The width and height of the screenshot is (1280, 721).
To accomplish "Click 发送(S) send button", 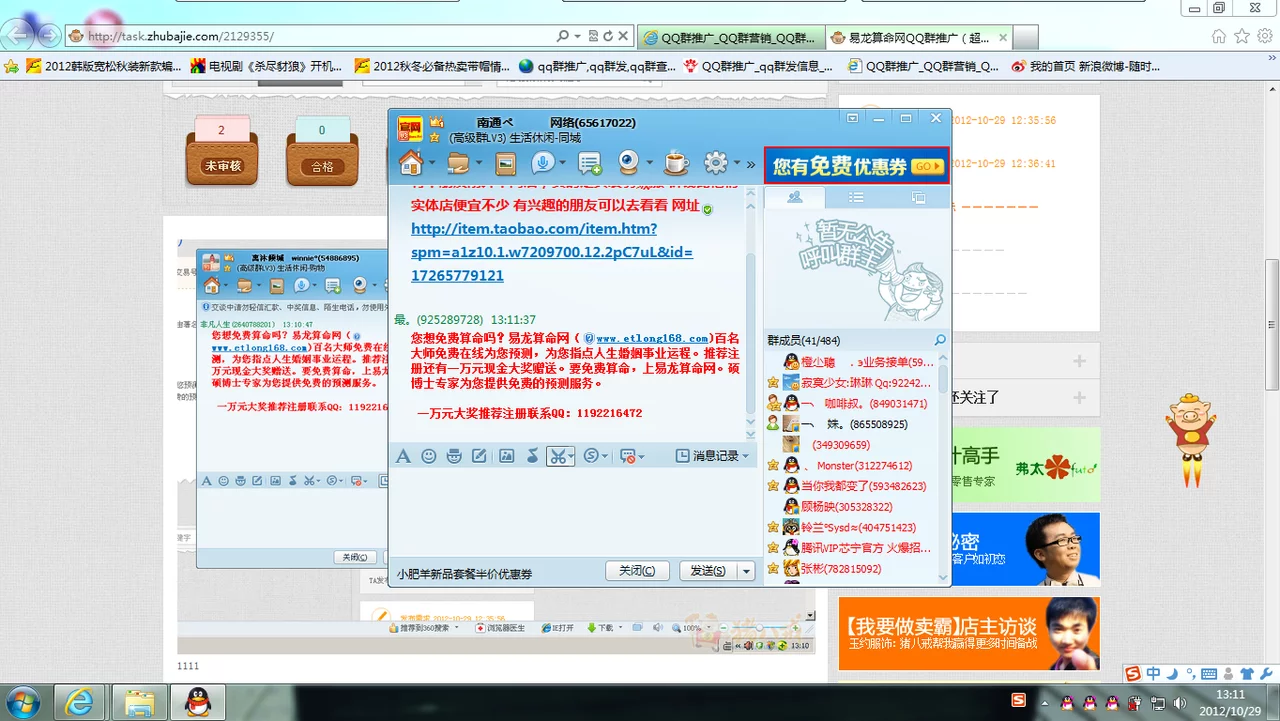I will point(709,571).
